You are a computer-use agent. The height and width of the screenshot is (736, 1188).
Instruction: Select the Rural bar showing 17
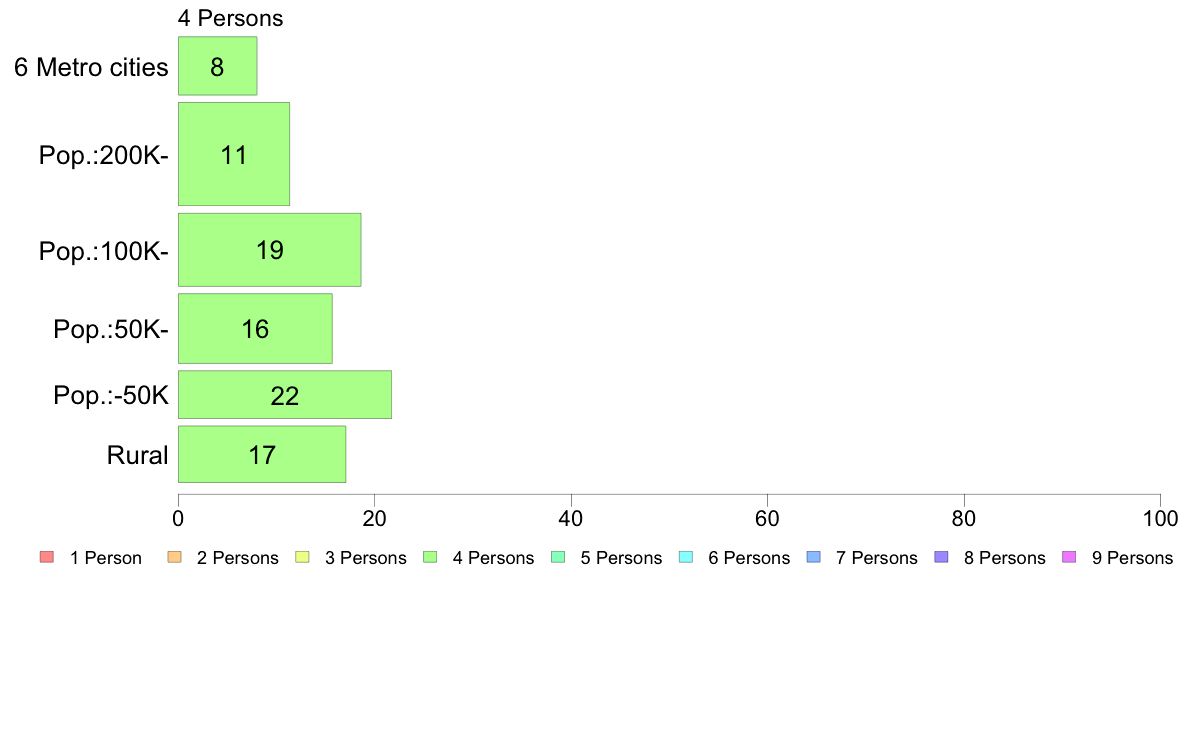click(x=261, y=454)
